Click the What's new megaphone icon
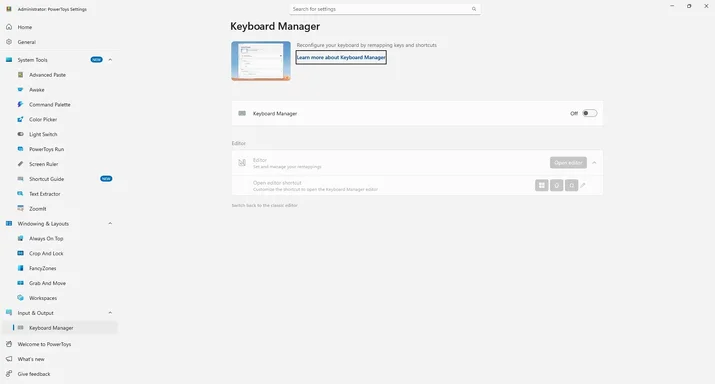Image resolution: width=715 pixels, height=384 pixels. (9, 359)
